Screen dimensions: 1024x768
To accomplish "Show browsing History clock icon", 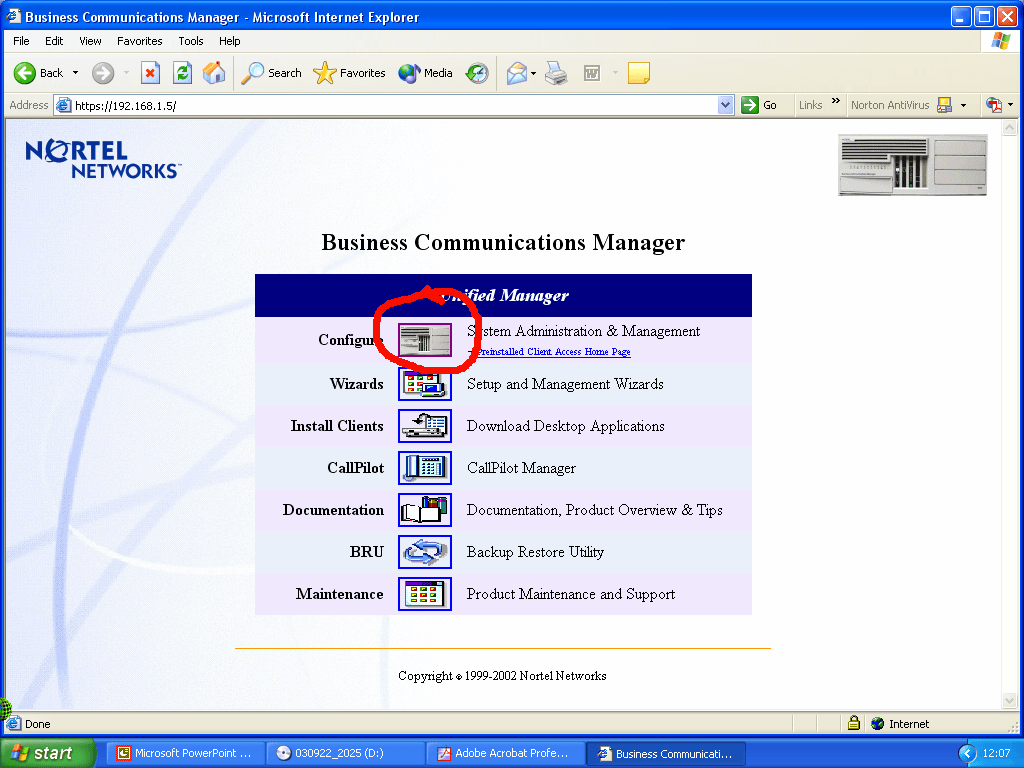I will coord(477,73).
